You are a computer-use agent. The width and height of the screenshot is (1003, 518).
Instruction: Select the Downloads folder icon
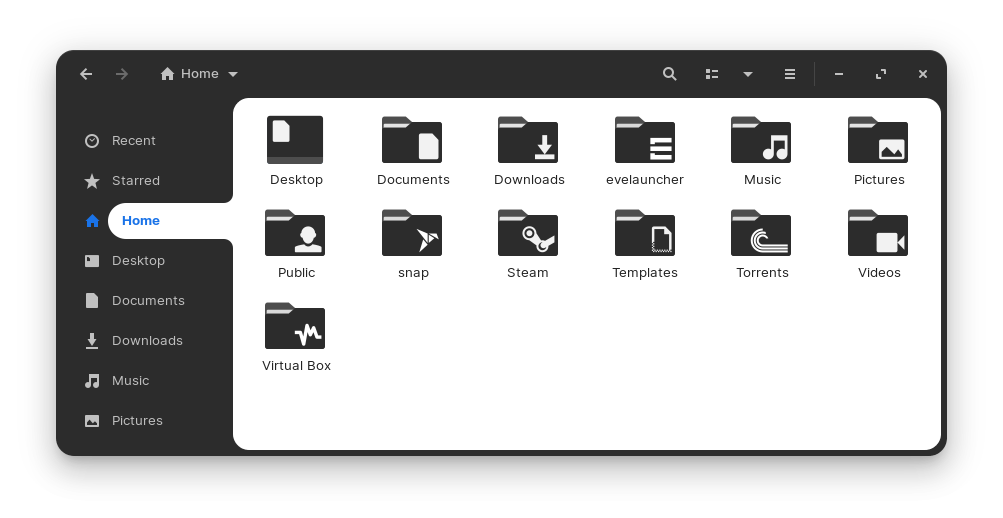click(x=528, y=140)
